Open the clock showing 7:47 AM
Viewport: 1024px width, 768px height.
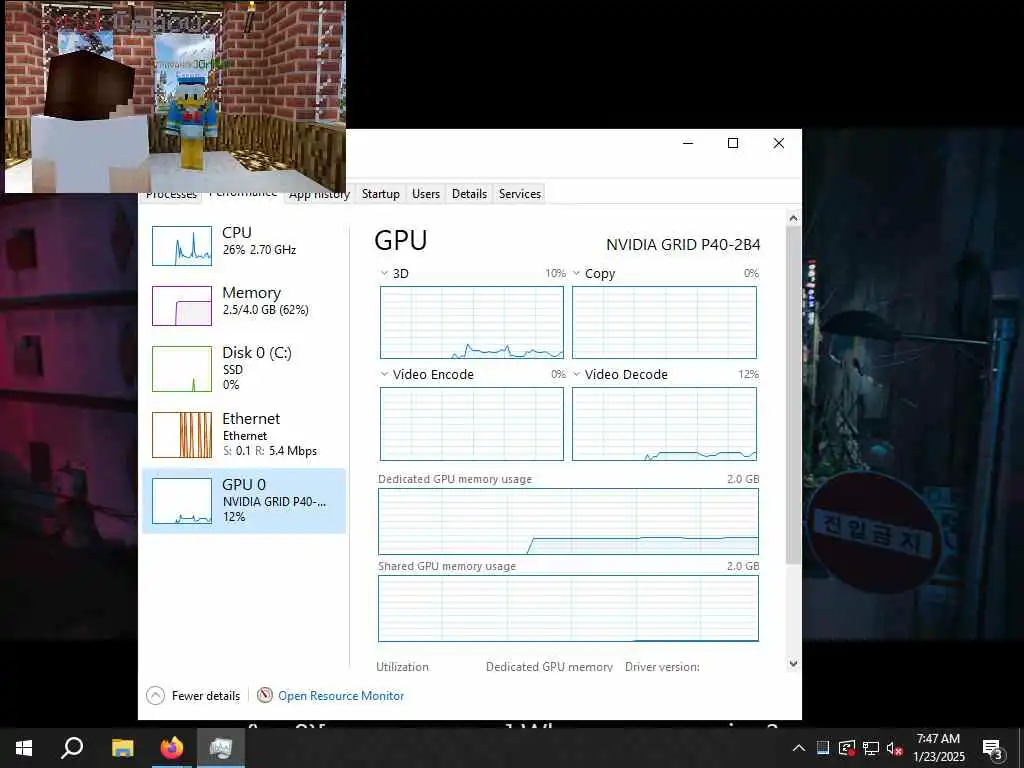click(x=938, y=748)
